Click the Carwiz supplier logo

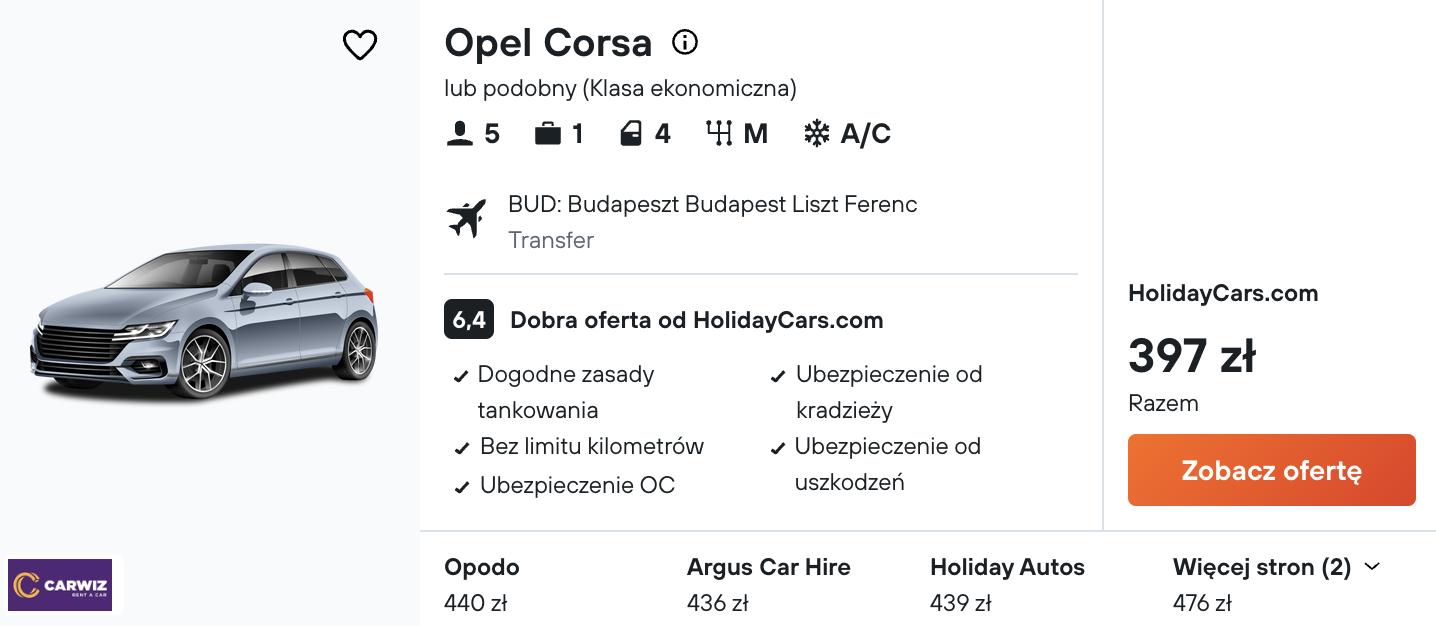[60, 584]
